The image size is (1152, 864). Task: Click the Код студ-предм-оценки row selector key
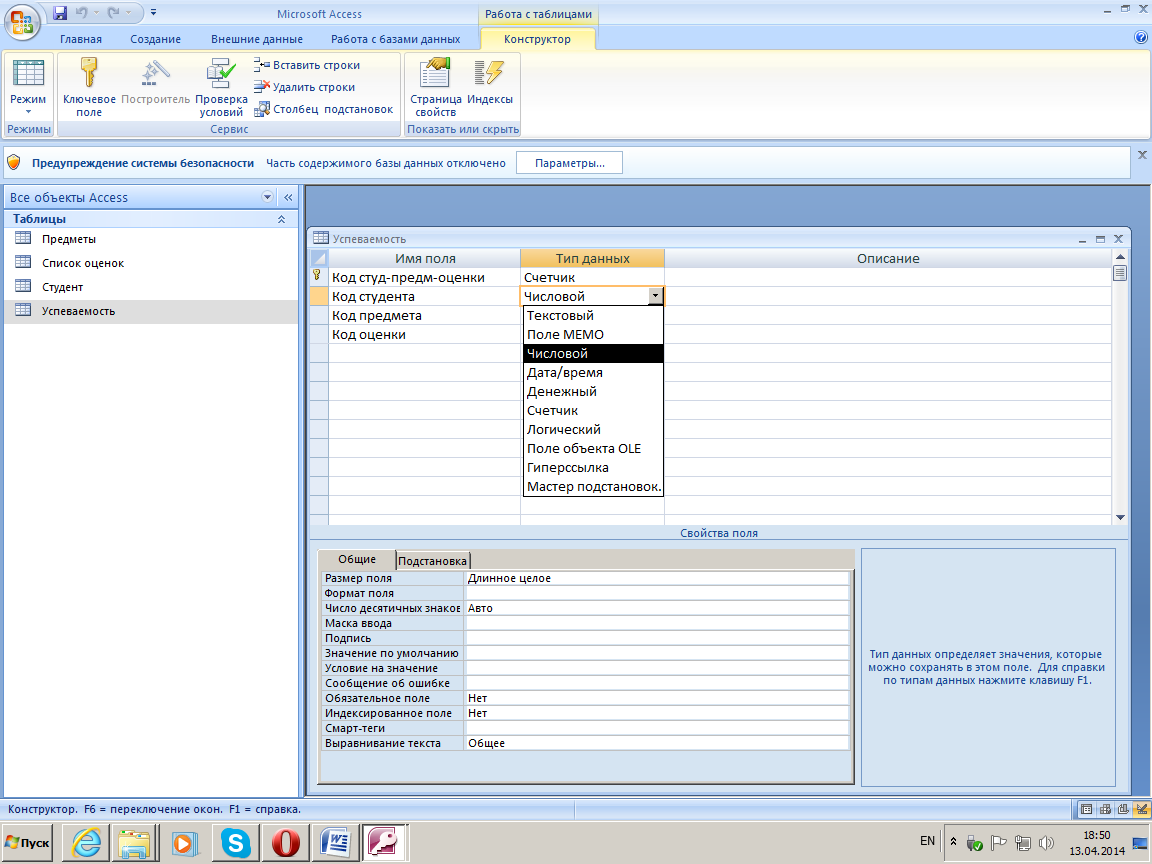coord(318,277)
